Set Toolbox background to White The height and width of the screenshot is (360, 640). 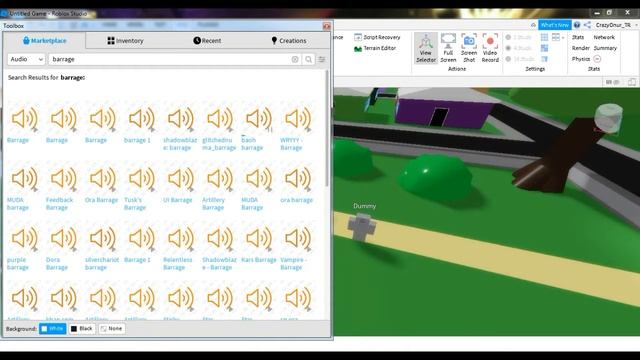point(53,329)
